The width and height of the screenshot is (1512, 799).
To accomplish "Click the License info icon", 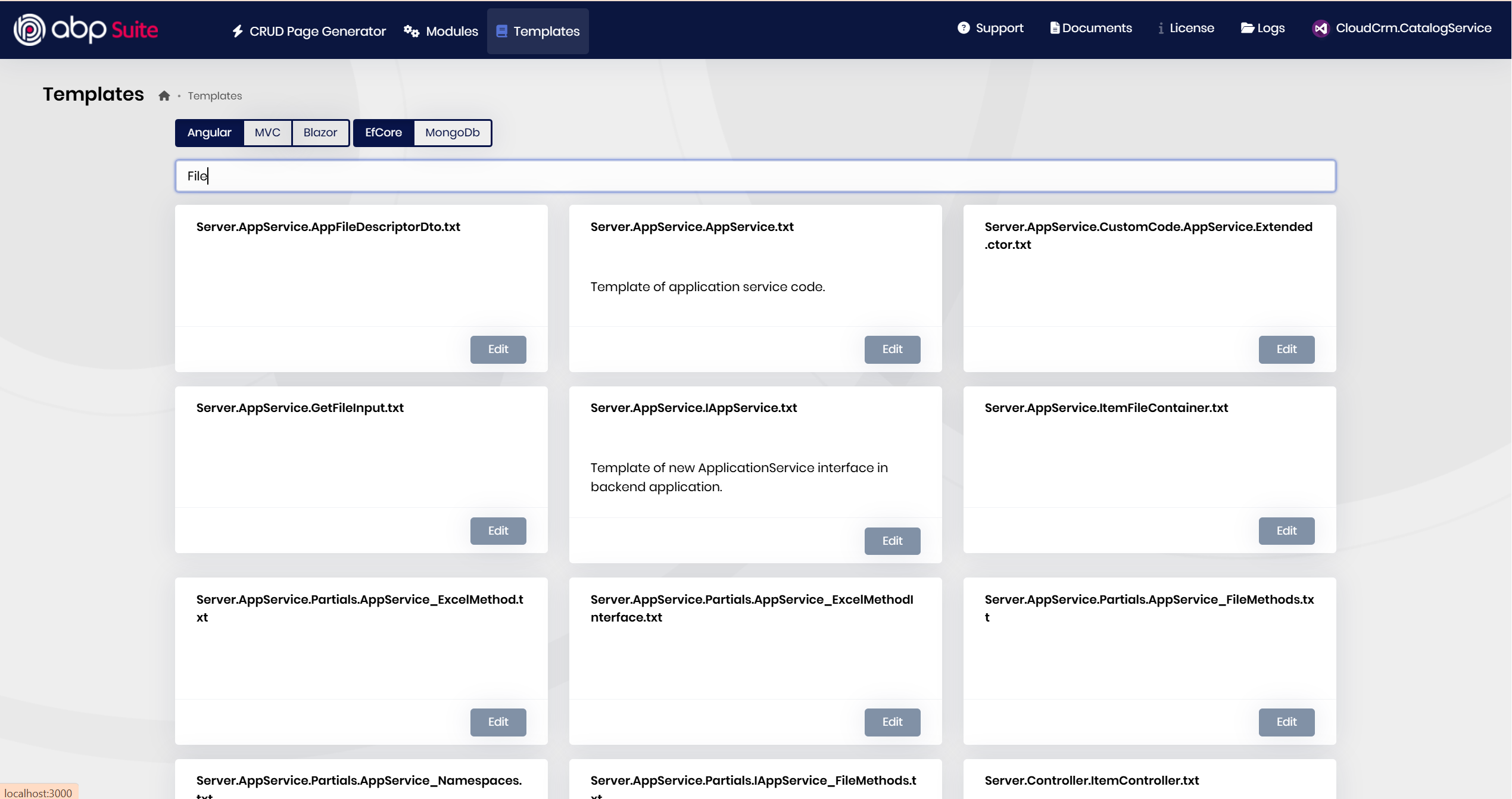I will pos(1161,28).
